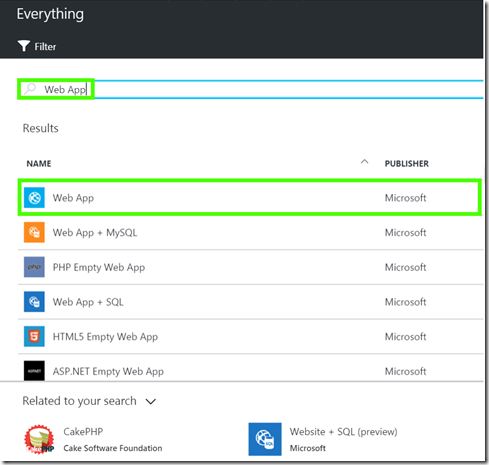This screenshot has height=465, width=489.
Task: Select the HTML5 Empty Web App result
Action: pyautogui.click(x=105, y=337)
